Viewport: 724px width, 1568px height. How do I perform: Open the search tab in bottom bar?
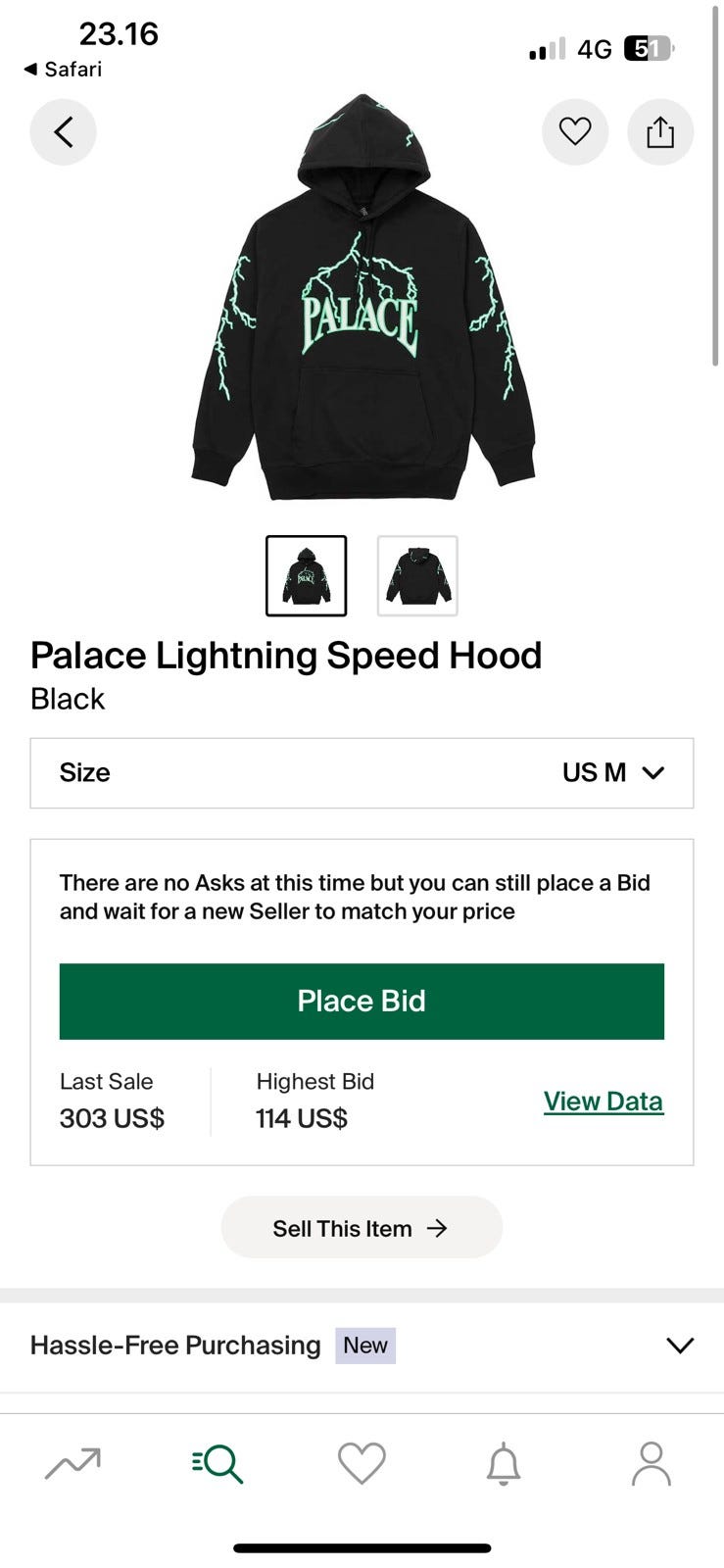[217, 1464]
